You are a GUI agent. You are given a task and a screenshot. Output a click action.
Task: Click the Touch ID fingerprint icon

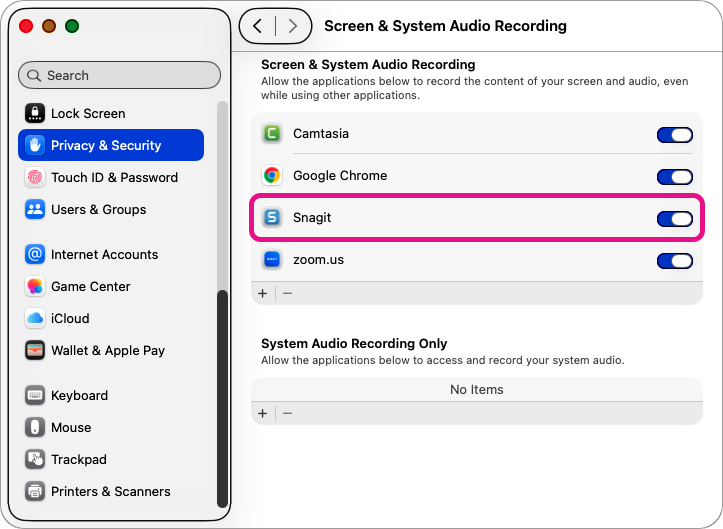point(35,177)
